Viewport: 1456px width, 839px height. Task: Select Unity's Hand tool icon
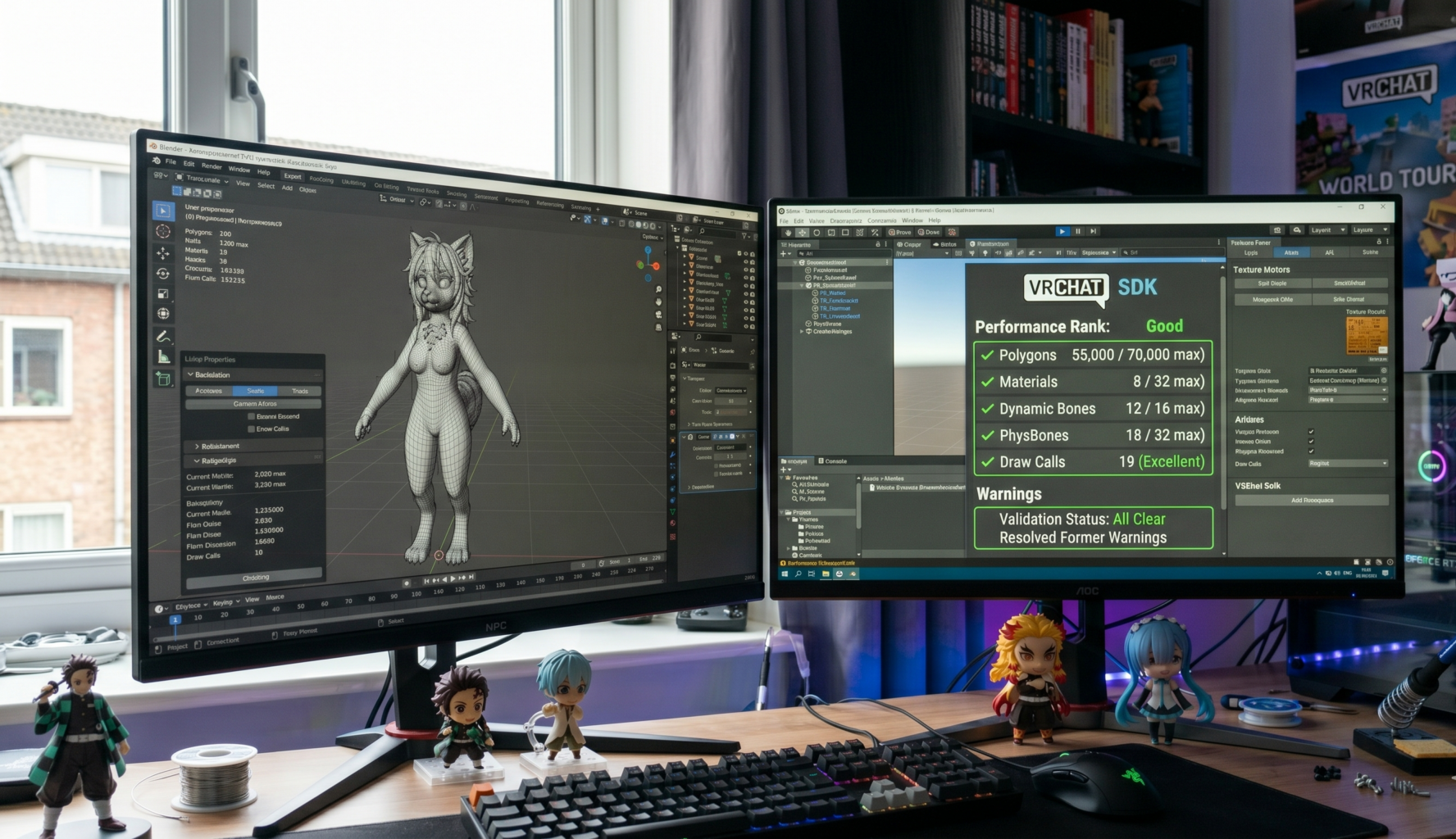pyautogui.click(x=788, y=233)
